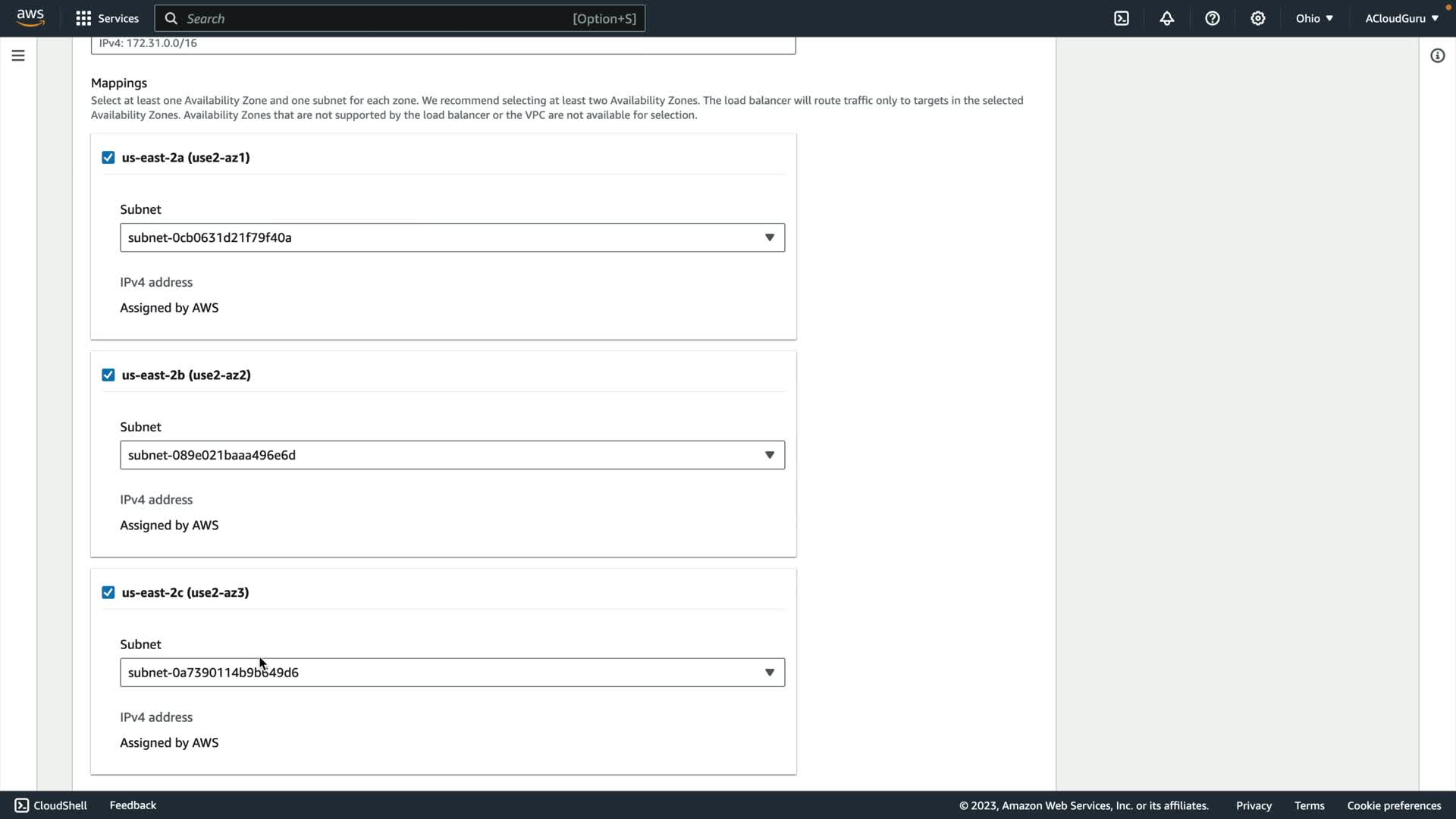Uncheck the us-east-2a availability zone
This screenshot has width=1456, height=819.
[108, 158]
